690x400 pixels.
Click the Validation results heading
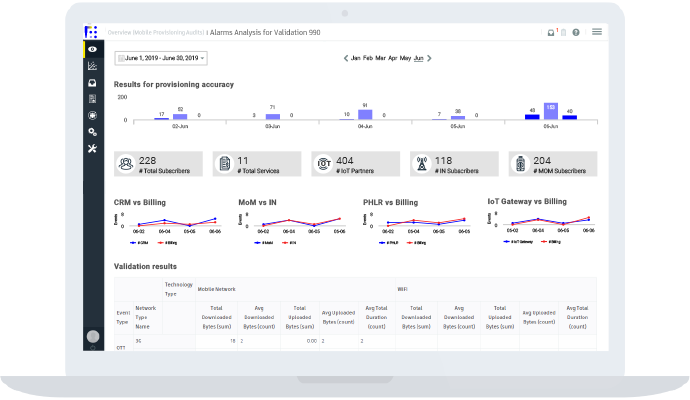click(x=145, y=267)
